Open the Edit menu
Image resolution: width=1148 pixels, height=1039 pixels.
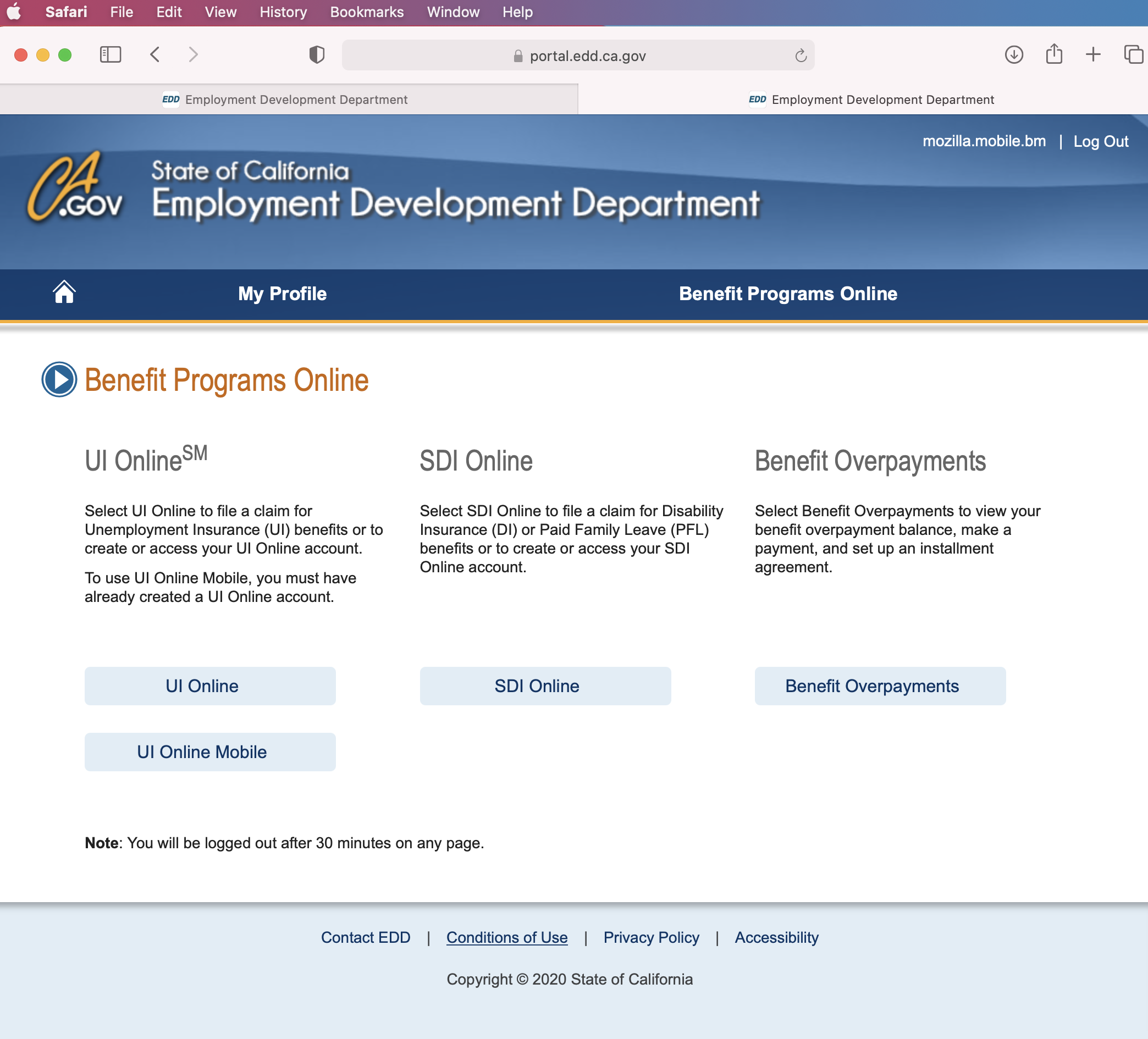[x=169, y=12]
